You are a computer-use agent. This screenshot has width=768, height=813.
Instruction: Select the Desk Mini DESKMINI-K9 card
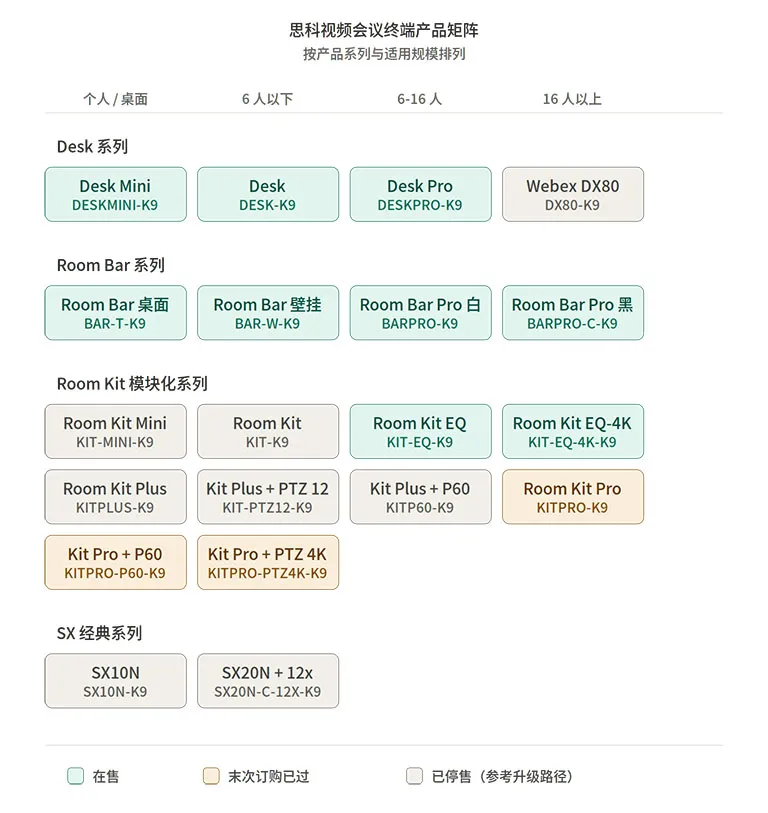[x=116, y=194]
